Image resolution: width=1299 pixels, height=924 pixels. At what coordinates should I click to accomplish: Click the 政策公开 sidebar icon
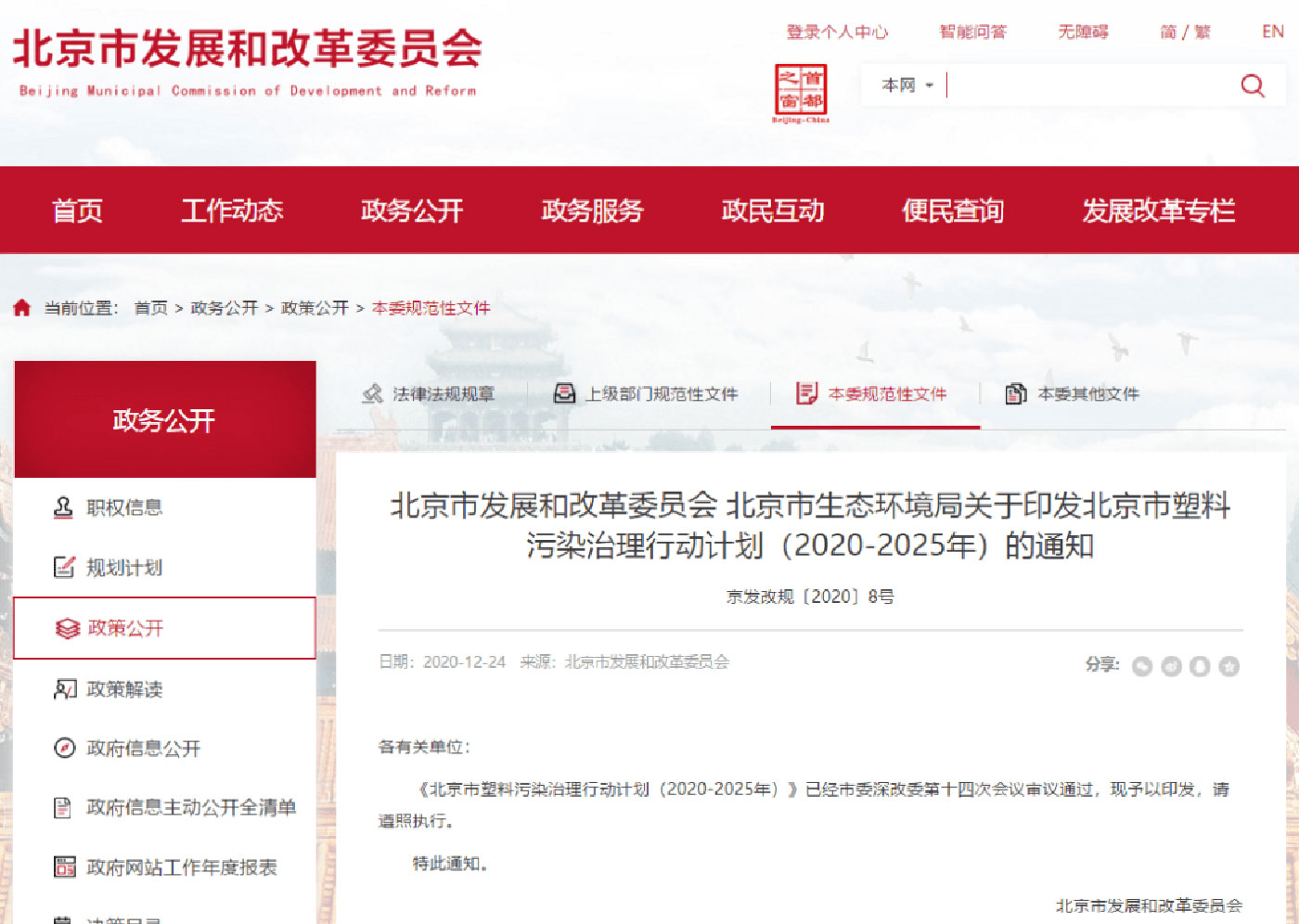(x=65, y=628)
